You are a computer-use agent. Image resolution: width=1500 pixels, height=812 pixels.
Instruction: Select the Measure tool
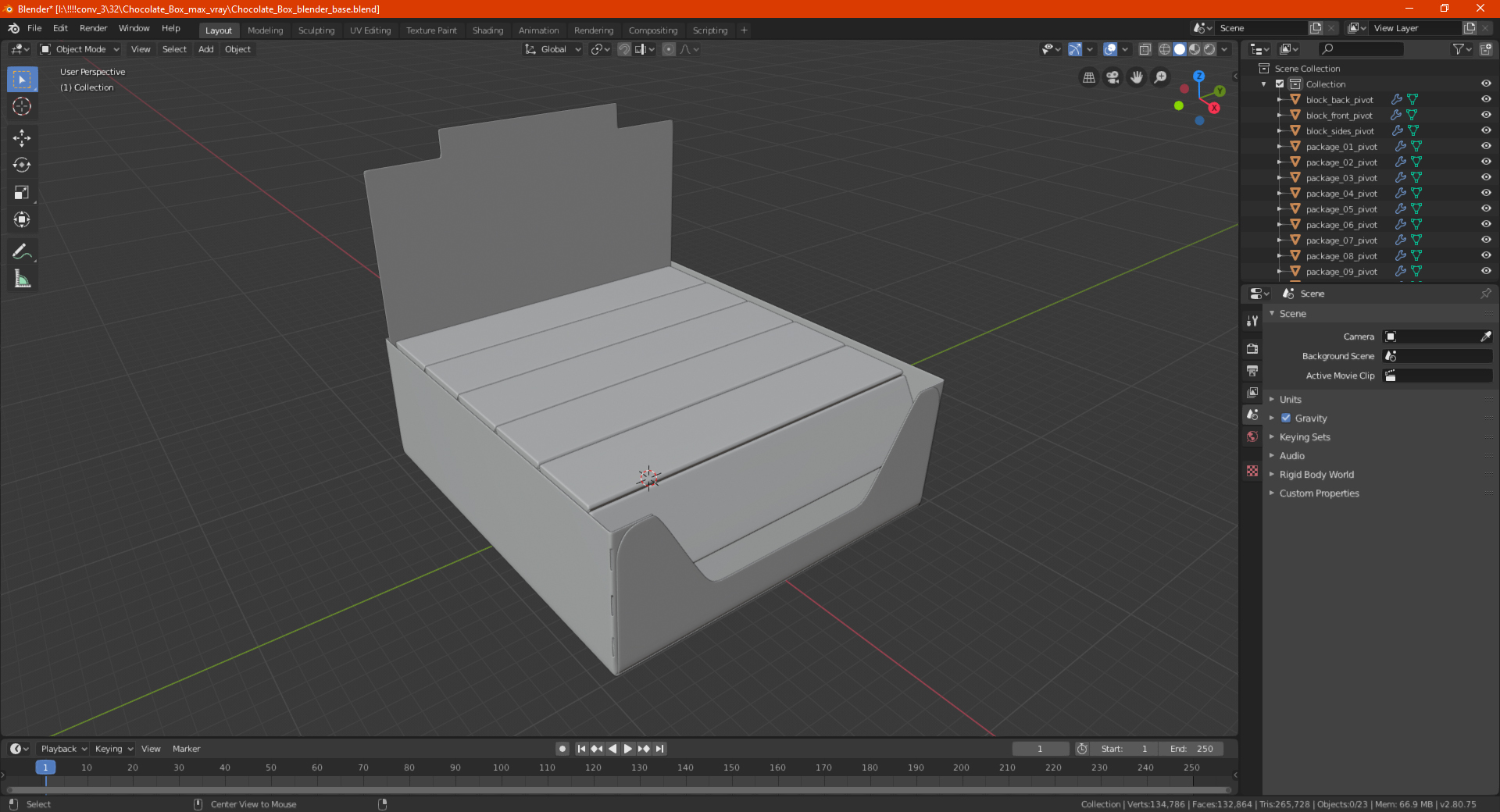point(22,279)
